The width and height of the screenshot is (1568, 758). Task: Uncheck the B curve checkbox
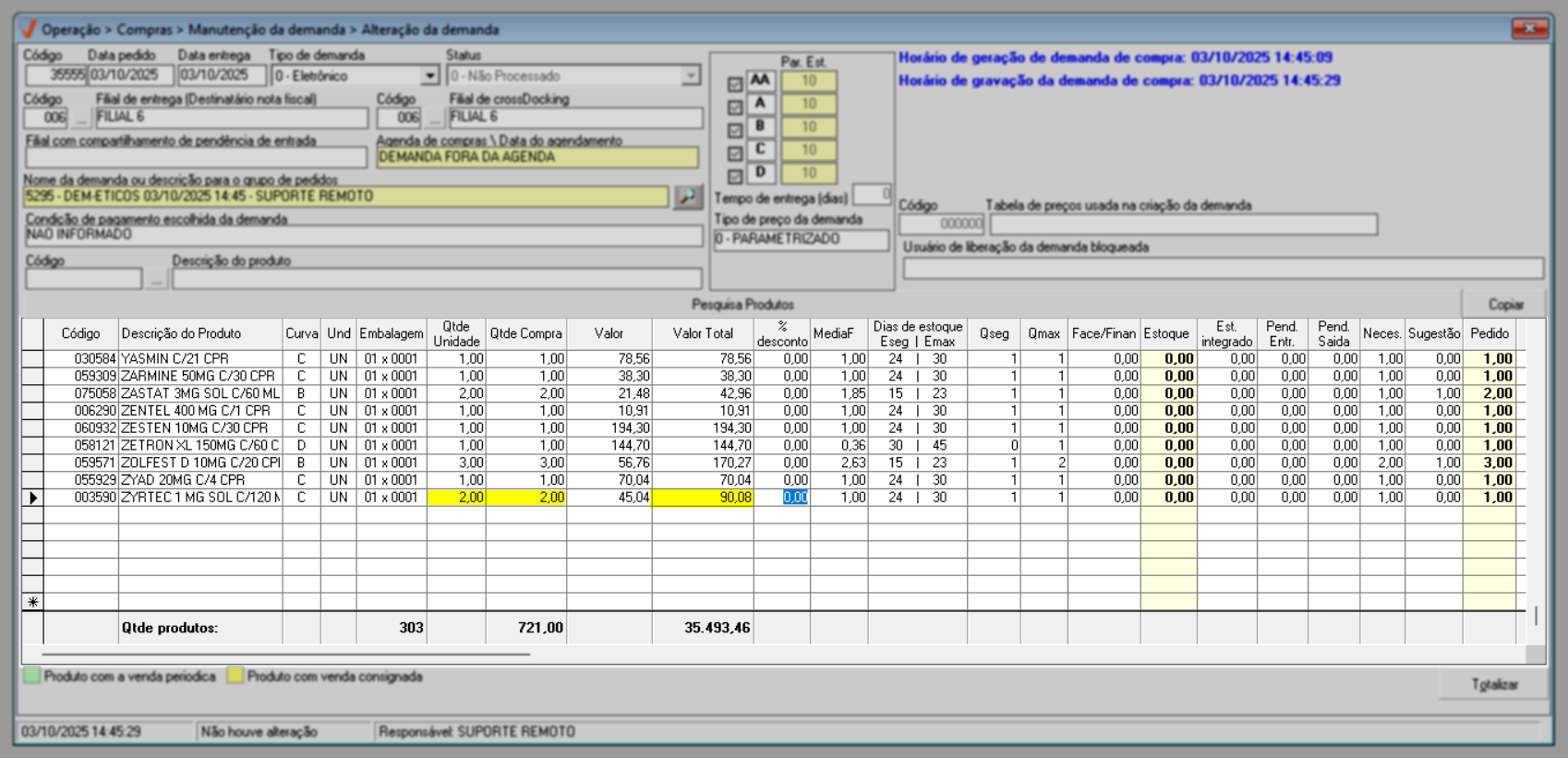[x=735, y=130]
